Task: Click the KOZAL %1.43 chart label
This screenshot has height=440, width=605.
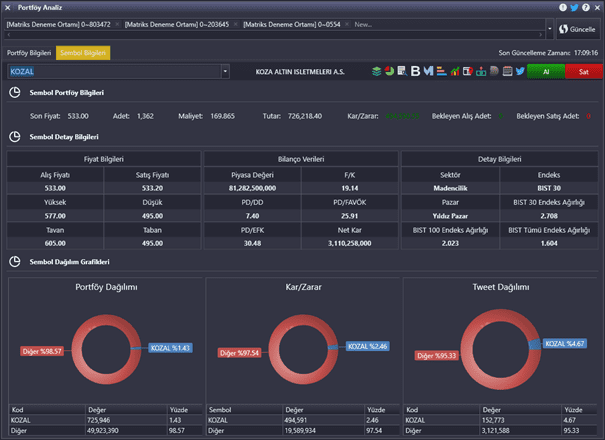Action: (x=170, y=348)
